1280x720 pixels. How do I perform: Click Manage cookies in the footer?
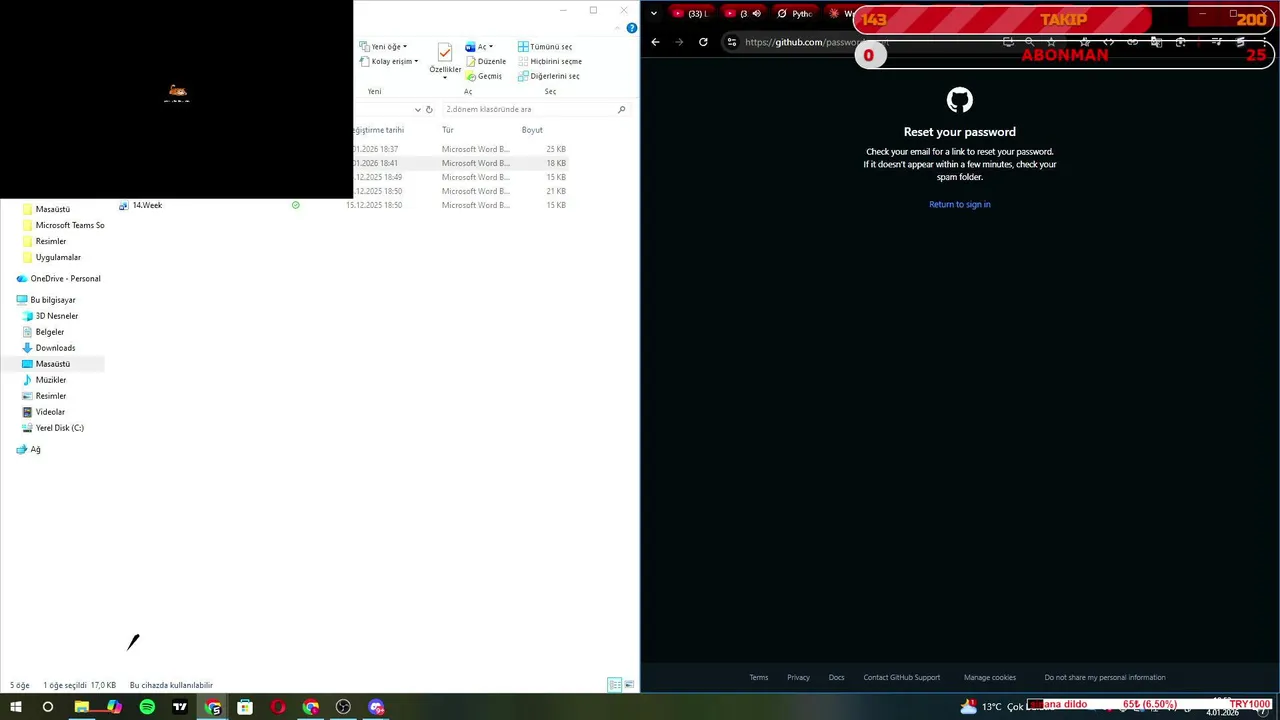coord(990,677)
